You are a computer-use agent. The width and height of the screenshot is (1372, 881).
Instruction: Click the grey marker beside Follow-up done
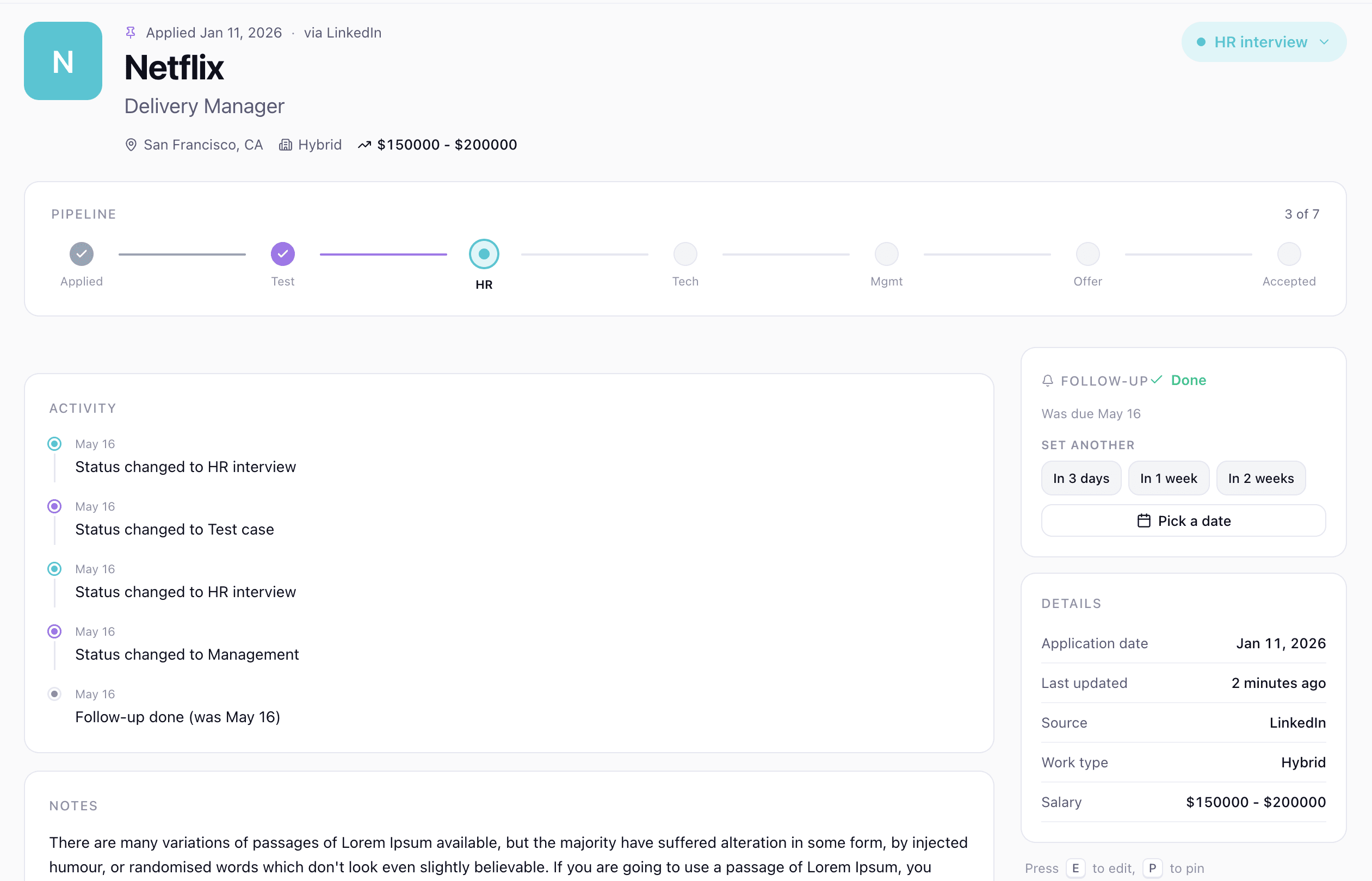(54, 694)
